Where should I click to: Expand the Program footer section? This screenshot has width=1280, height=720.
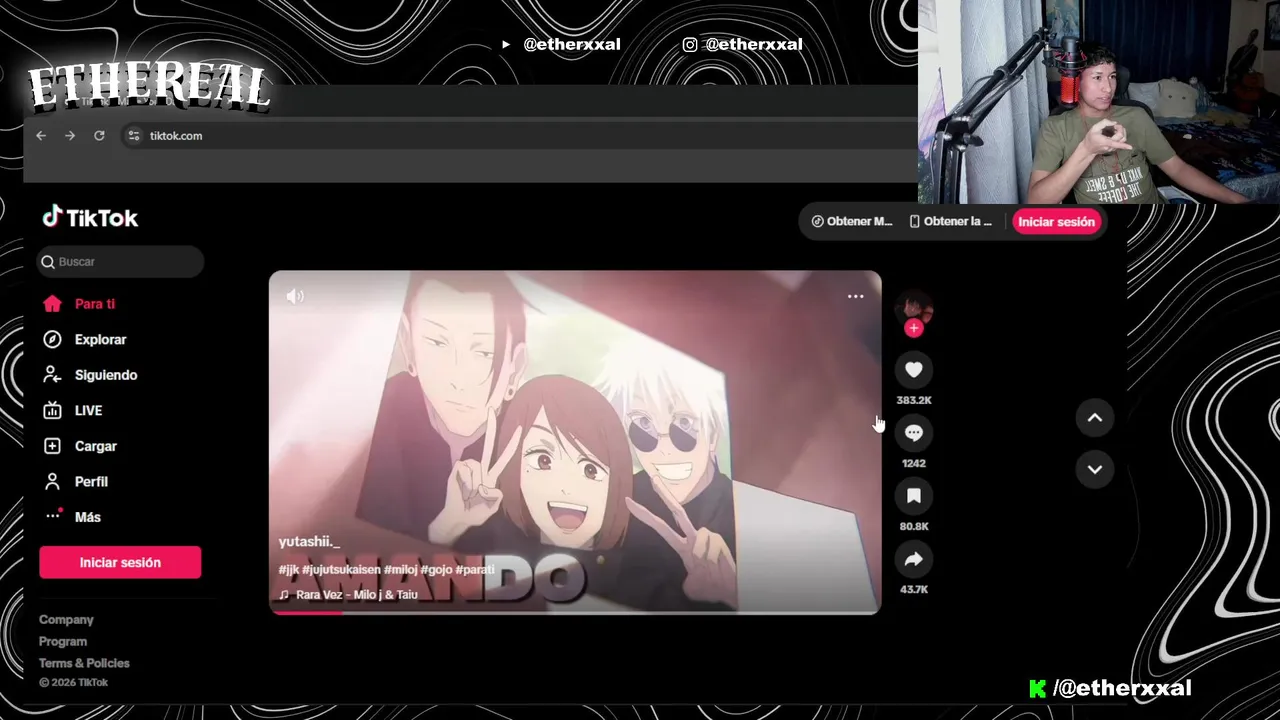63,642
